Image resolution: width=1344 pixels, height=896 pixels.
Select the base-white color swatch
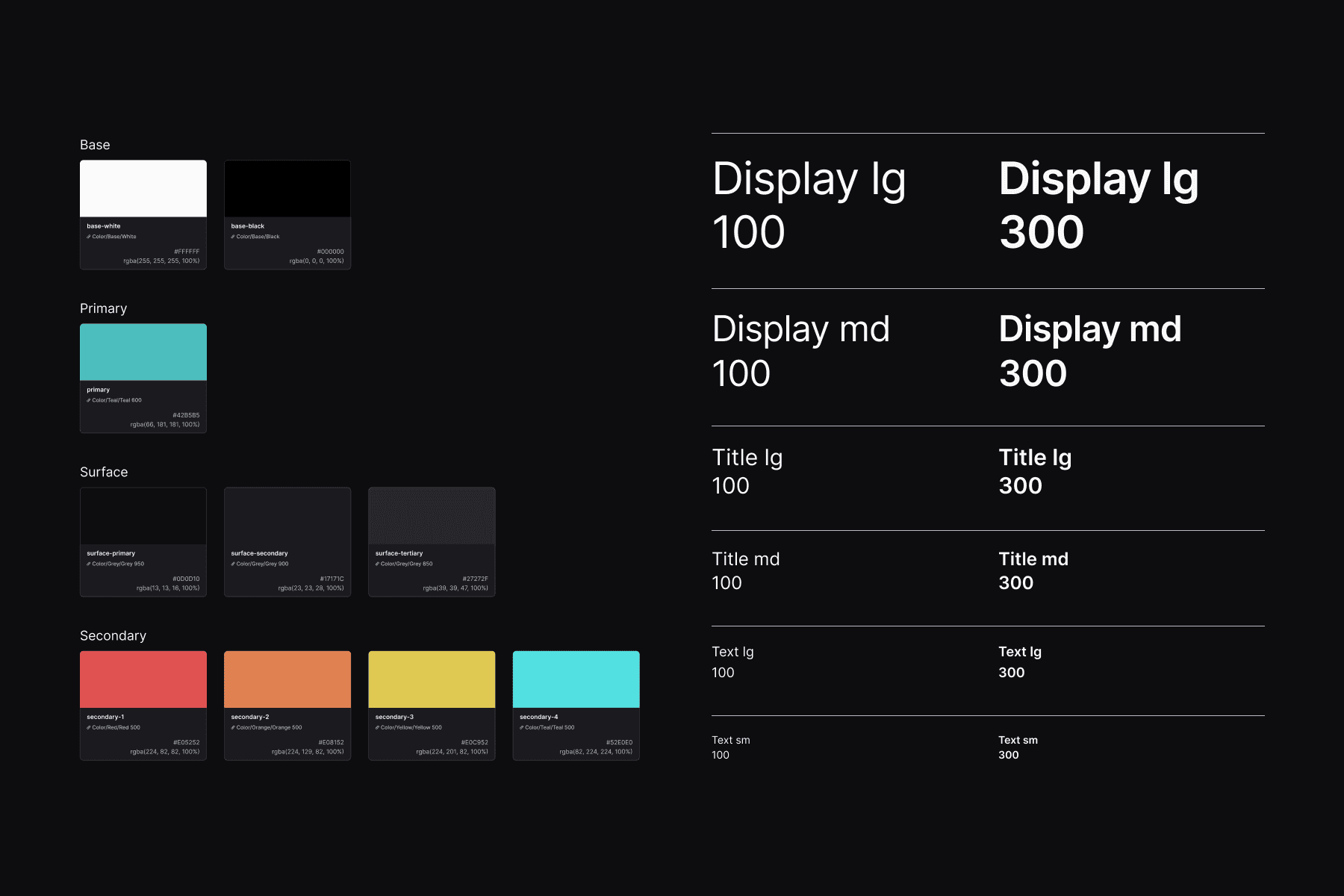tap(143, 189)
